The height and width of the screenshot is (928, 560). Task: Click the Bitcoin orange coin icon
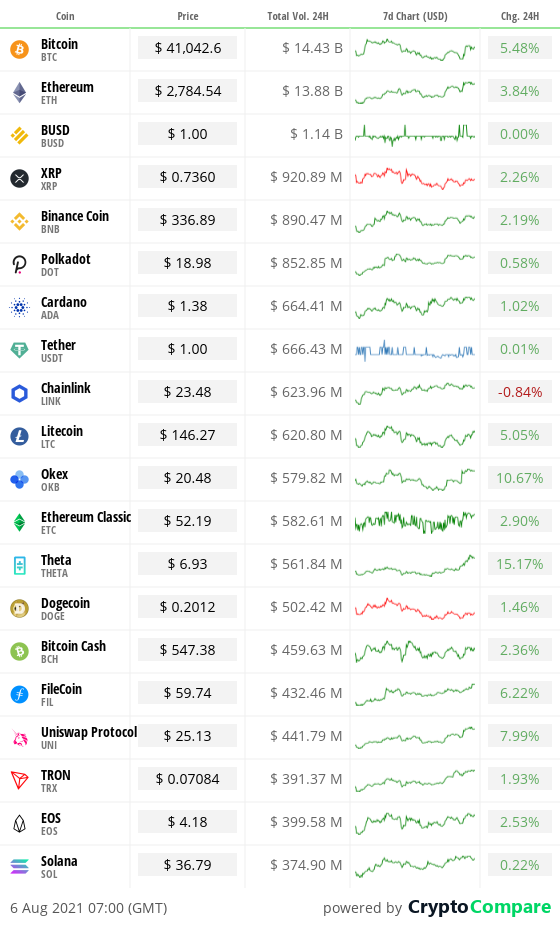click(x=20, y=49)
